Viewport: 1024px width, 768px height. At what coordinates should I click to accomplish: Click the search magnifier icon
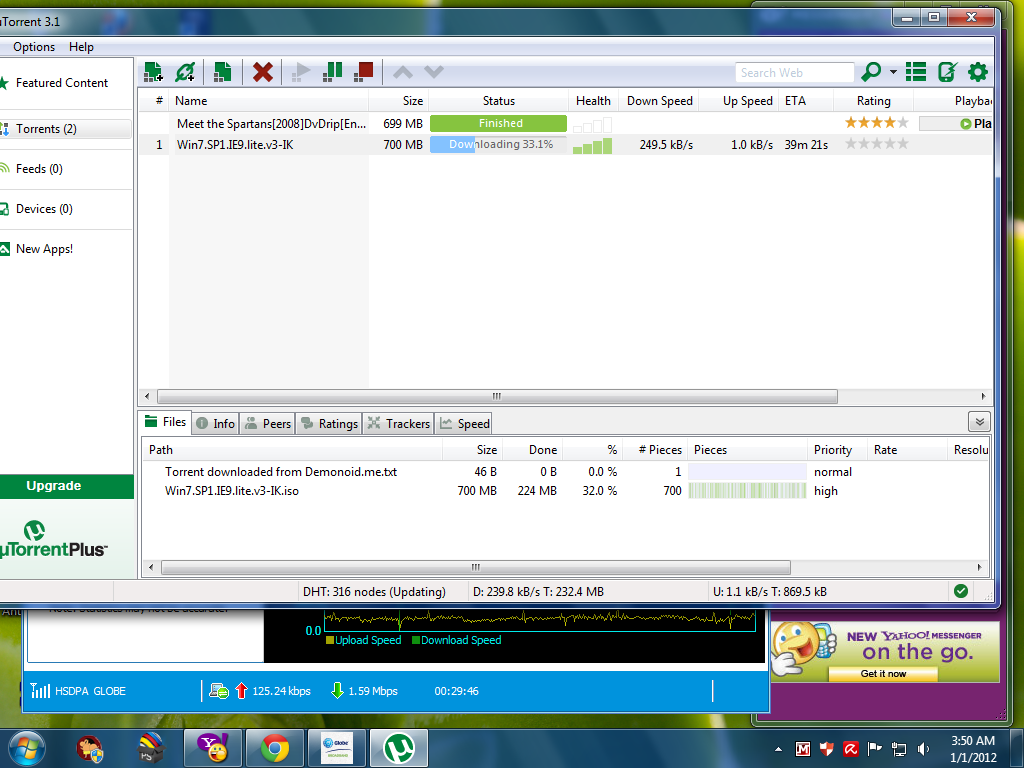click(x=871, y=72)
